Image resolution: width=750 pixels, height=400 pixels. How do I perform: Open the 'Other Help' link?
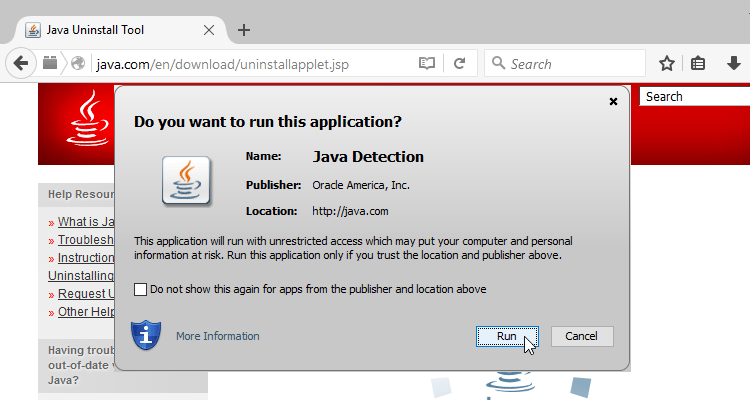[x=86, y=312]
